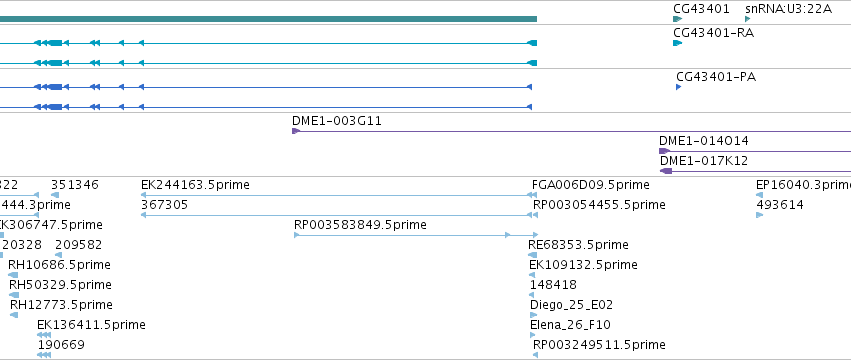This screenshot has width=851, height=360.
Task: Select the RH10686.5prime EST glyph
Action: (x=13, y=275)
